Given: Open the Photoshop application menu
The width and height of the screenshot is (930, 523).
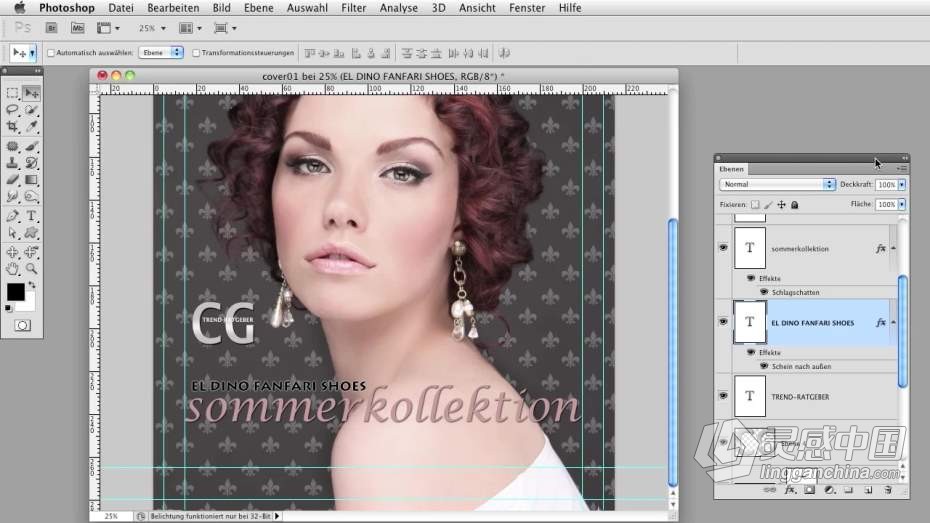Looking at the screenshot, I should [x=66, y=8].
